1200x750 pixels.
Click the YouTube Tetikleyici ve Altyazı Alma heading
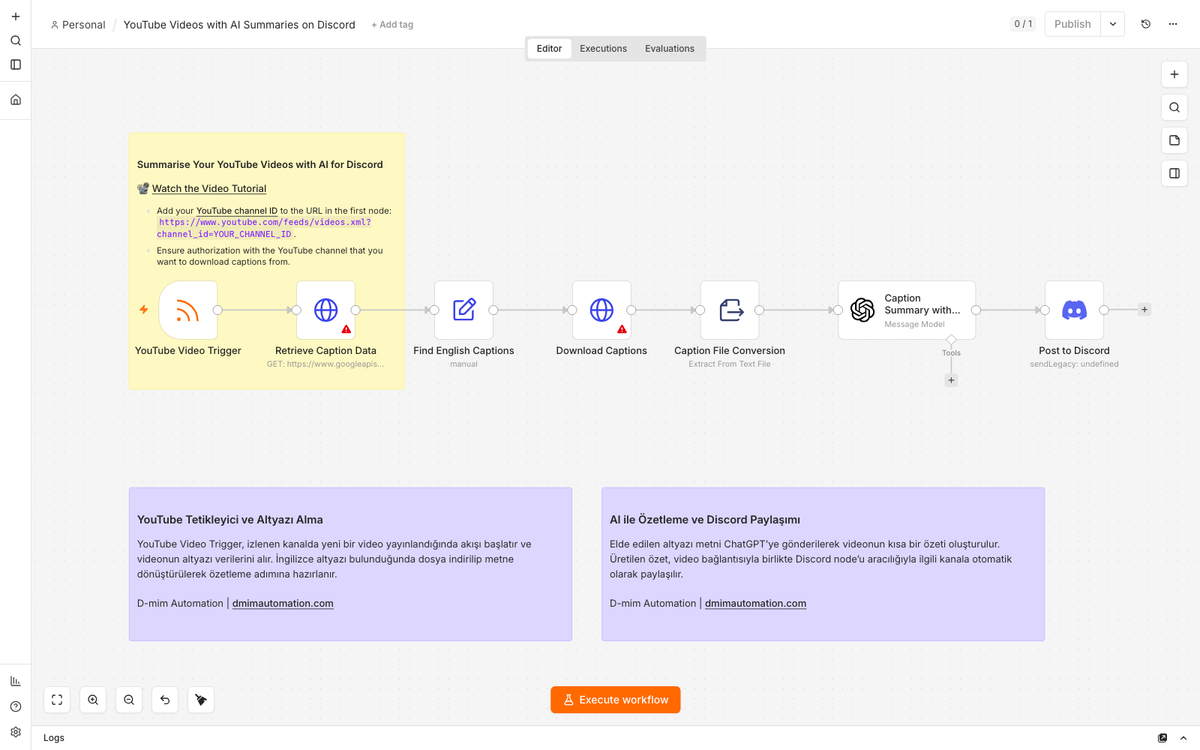coord(230,520)
